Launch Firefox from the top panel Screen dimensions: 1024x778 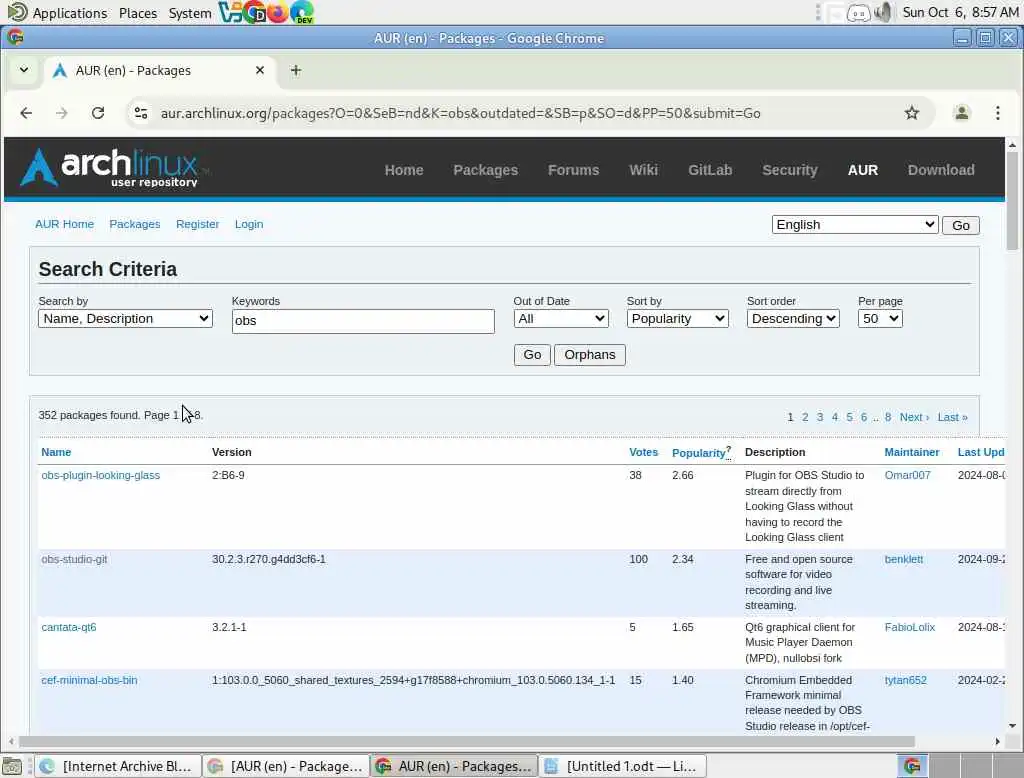point(278,12)
